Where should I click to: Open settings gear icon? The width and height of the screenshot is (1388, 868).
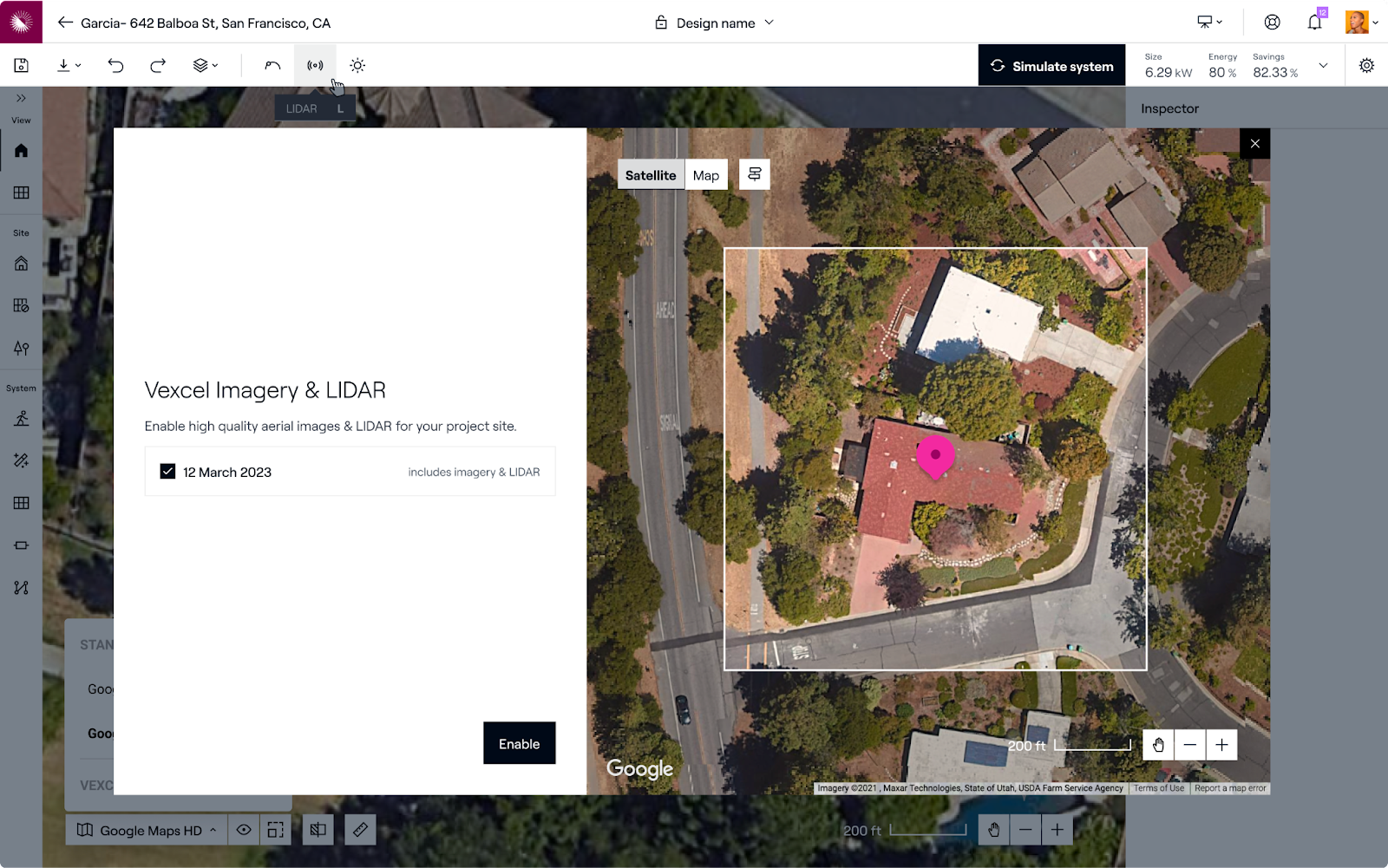[1366, 65]
